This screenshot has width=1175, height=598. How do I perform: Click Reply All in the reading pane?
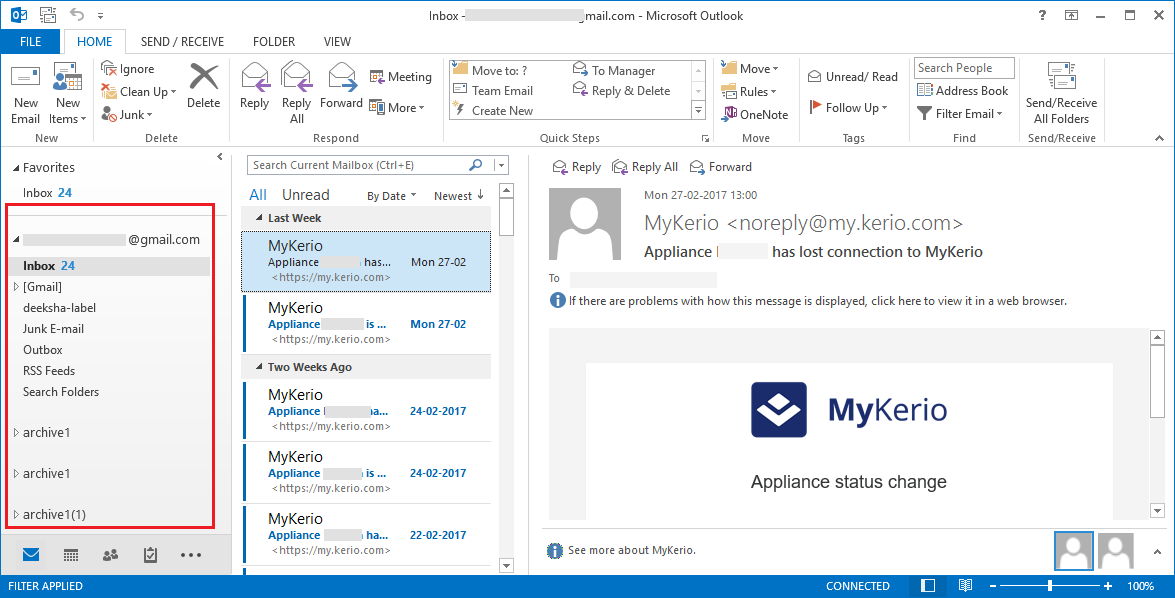pyautogui.click(x=645, y=167)
